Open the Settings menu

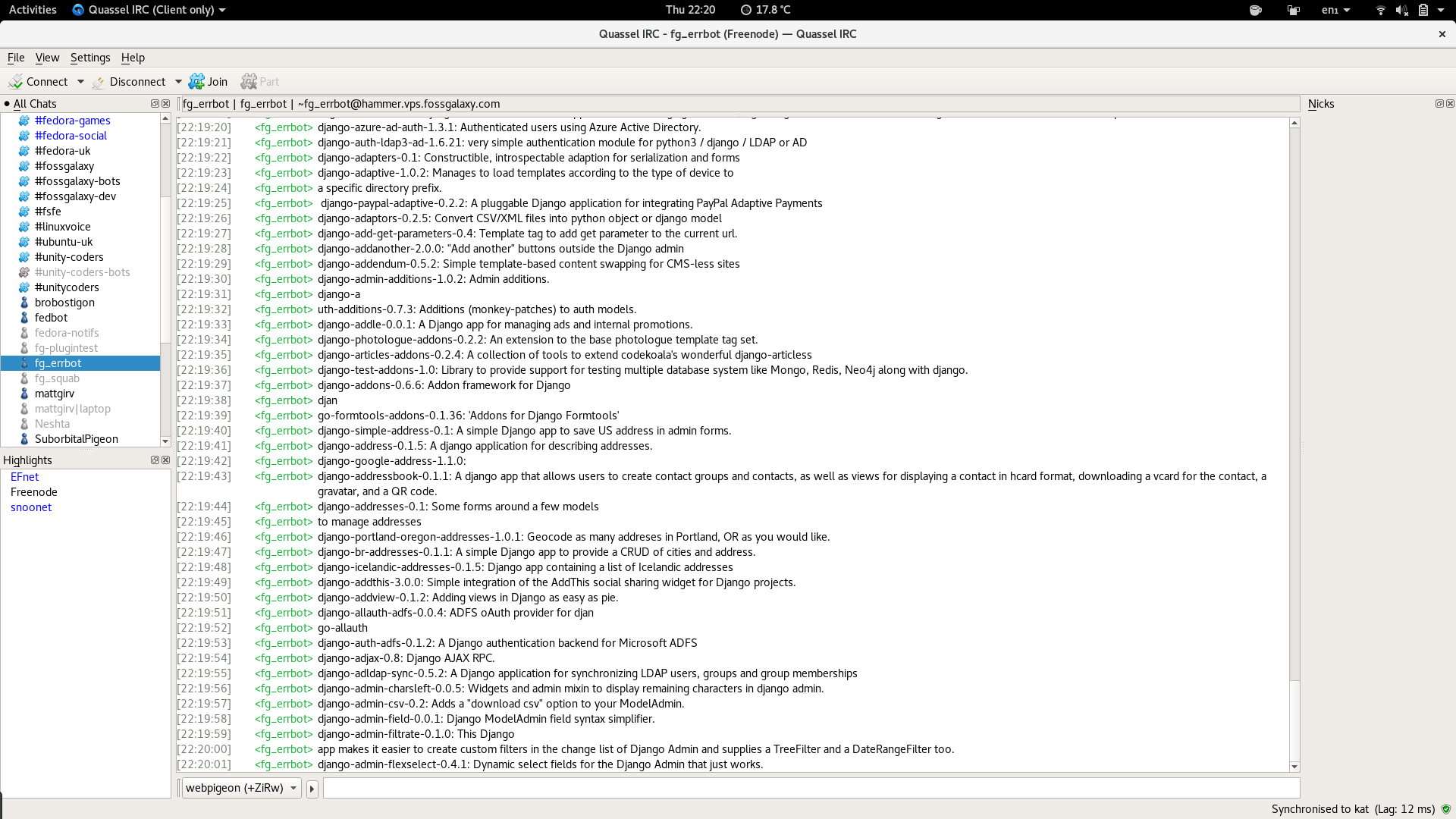click(90, 58)
